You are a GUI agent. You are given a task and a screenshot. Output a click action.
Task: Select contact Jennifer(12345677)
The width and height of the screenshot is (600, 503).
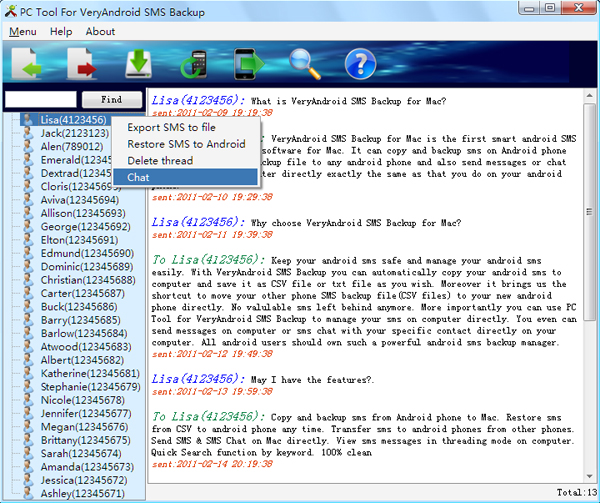86,413
